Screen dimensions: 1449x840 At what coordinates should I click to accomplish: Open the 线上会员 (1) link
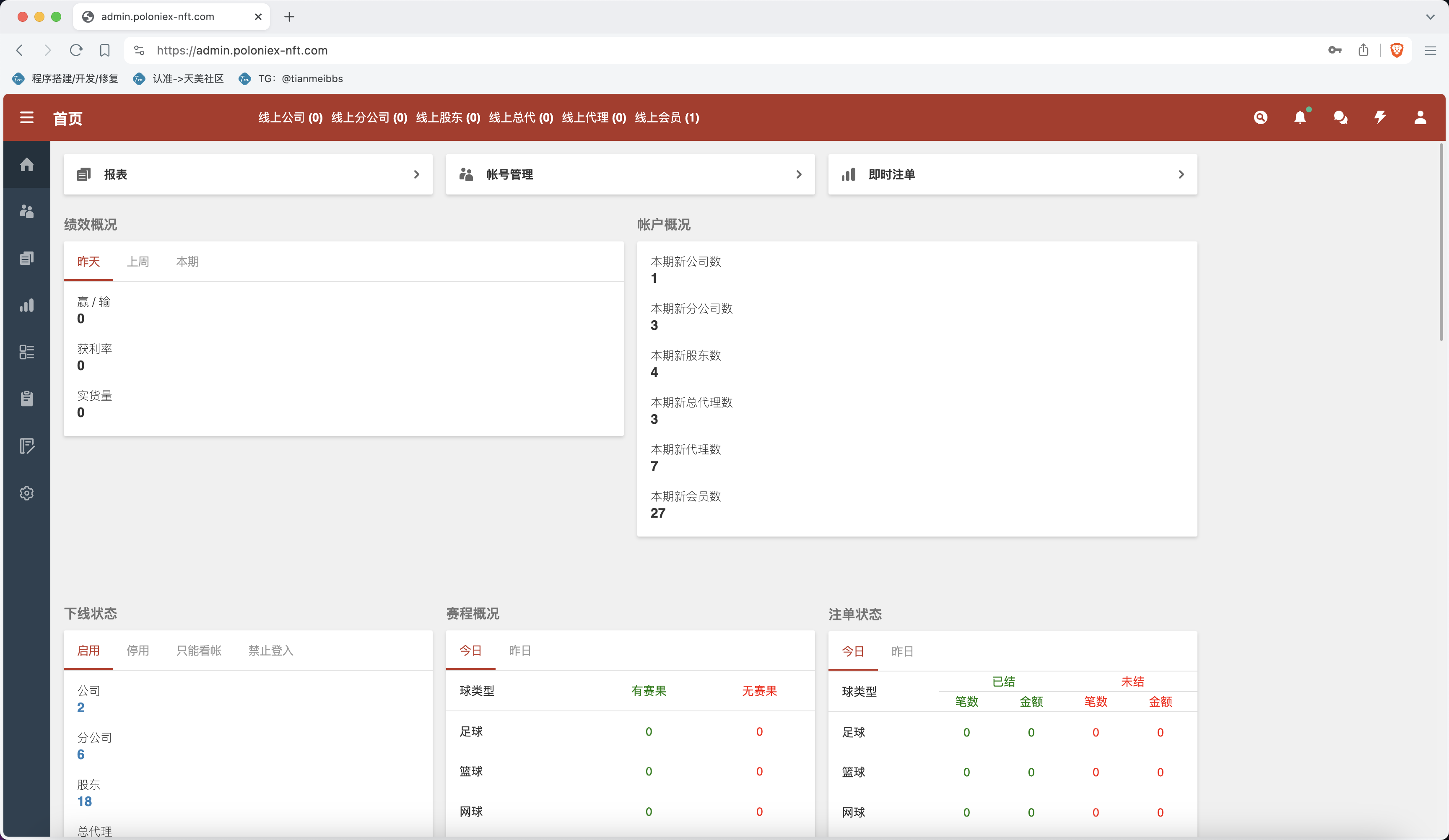666,117
